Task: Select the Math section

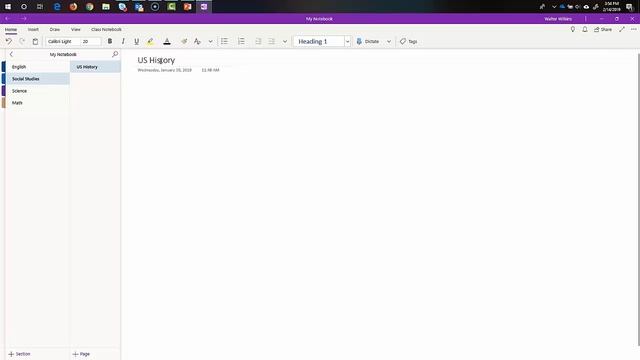Action: (38, 103)
